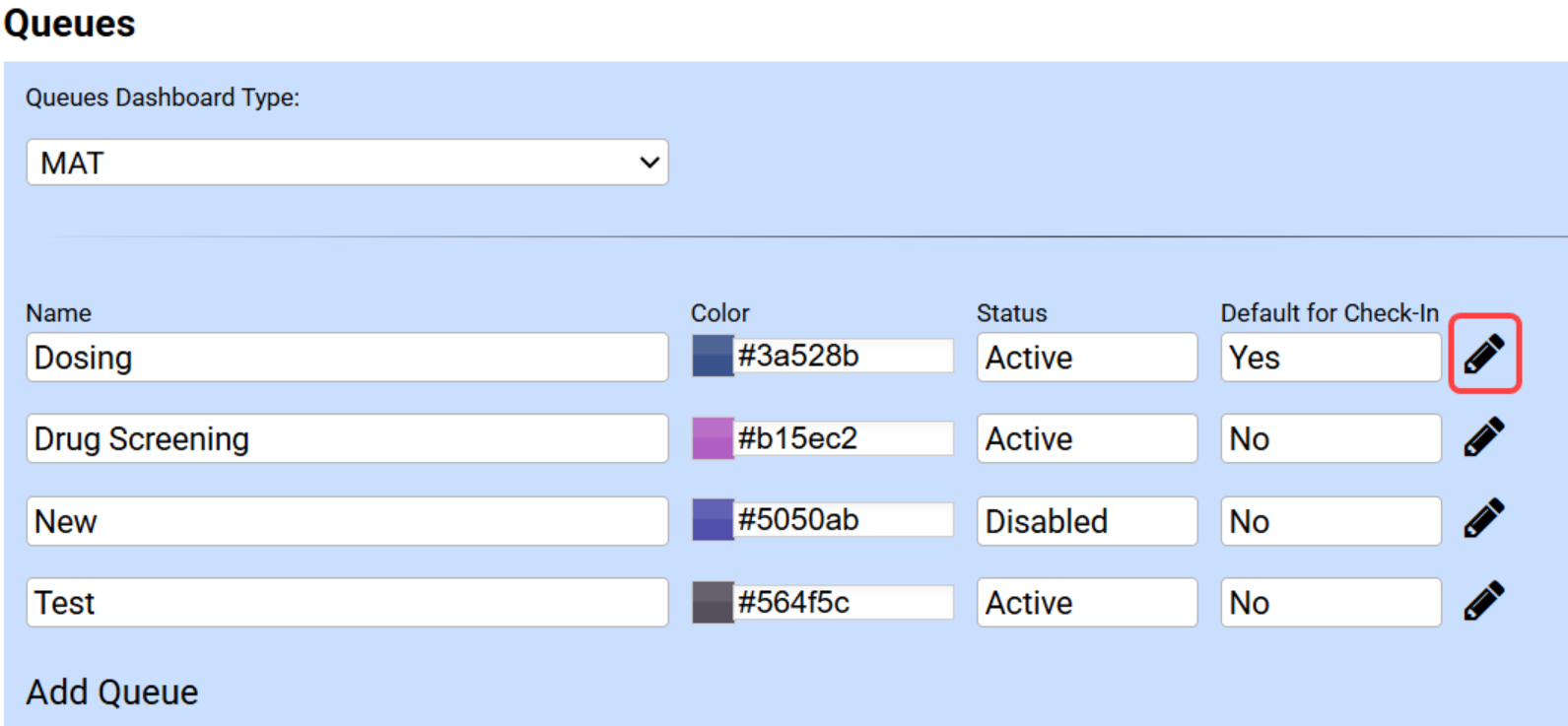Open the Queues Dashboard Type dropdown

pos(347,163)
